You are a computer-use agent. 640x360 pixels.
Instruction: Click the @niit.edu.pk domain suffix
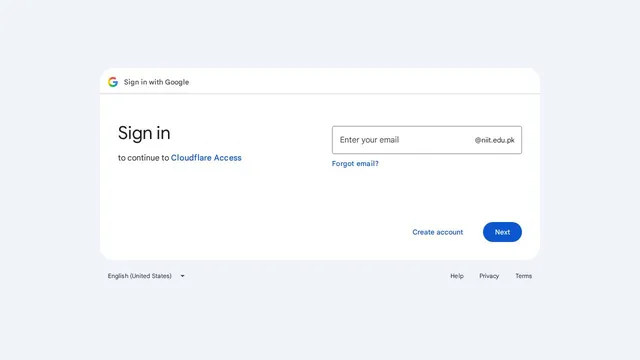click(494, 140)
